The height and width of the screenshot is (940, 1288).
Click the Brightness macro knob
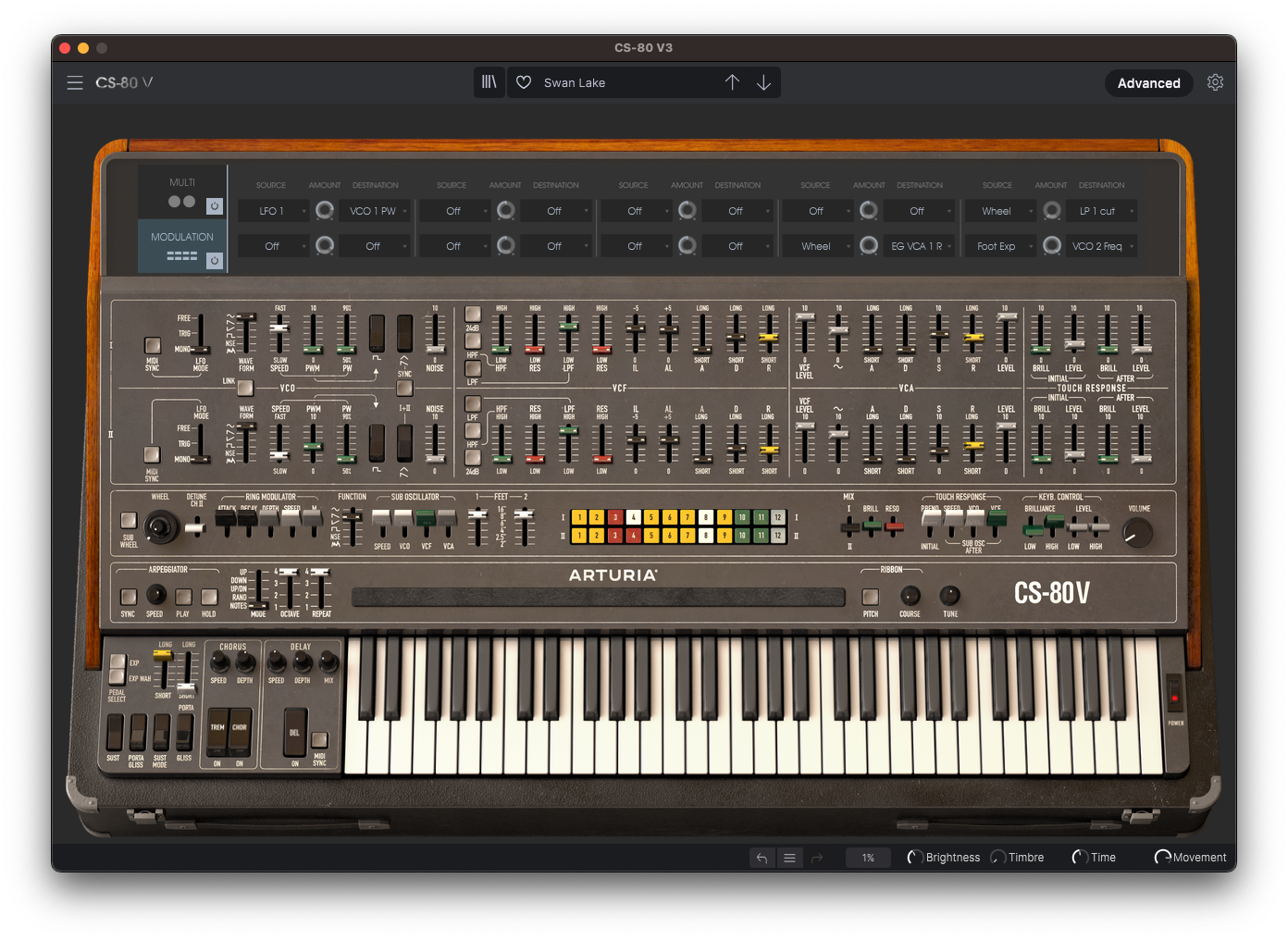(x=914, y=858)
